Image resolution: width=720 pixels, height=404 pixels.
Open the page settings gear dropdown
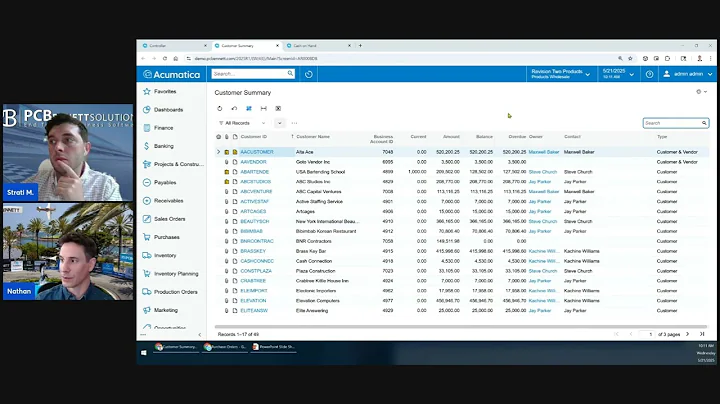(x=701, y=92)
